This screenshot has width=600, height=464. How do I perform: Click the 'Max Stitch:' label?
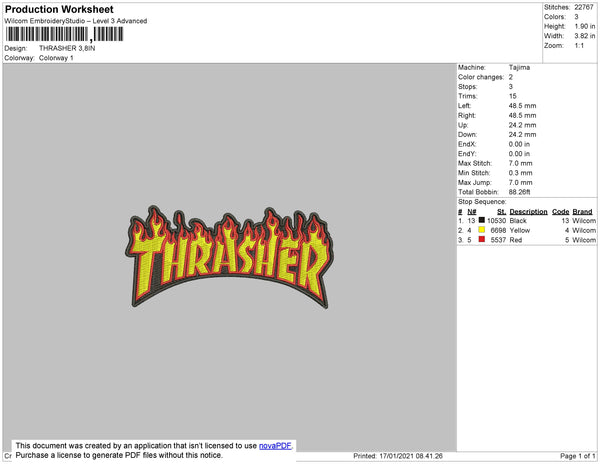click(x=475, y=163)
